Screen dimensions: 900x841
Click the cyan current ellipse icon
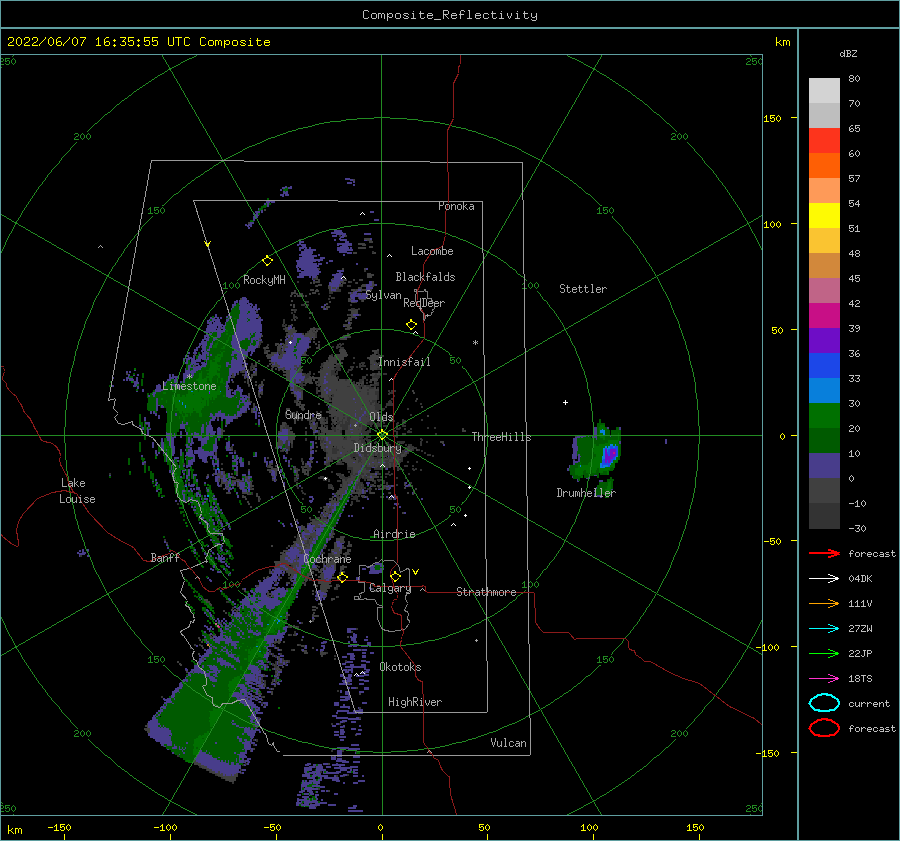(824, 703)
